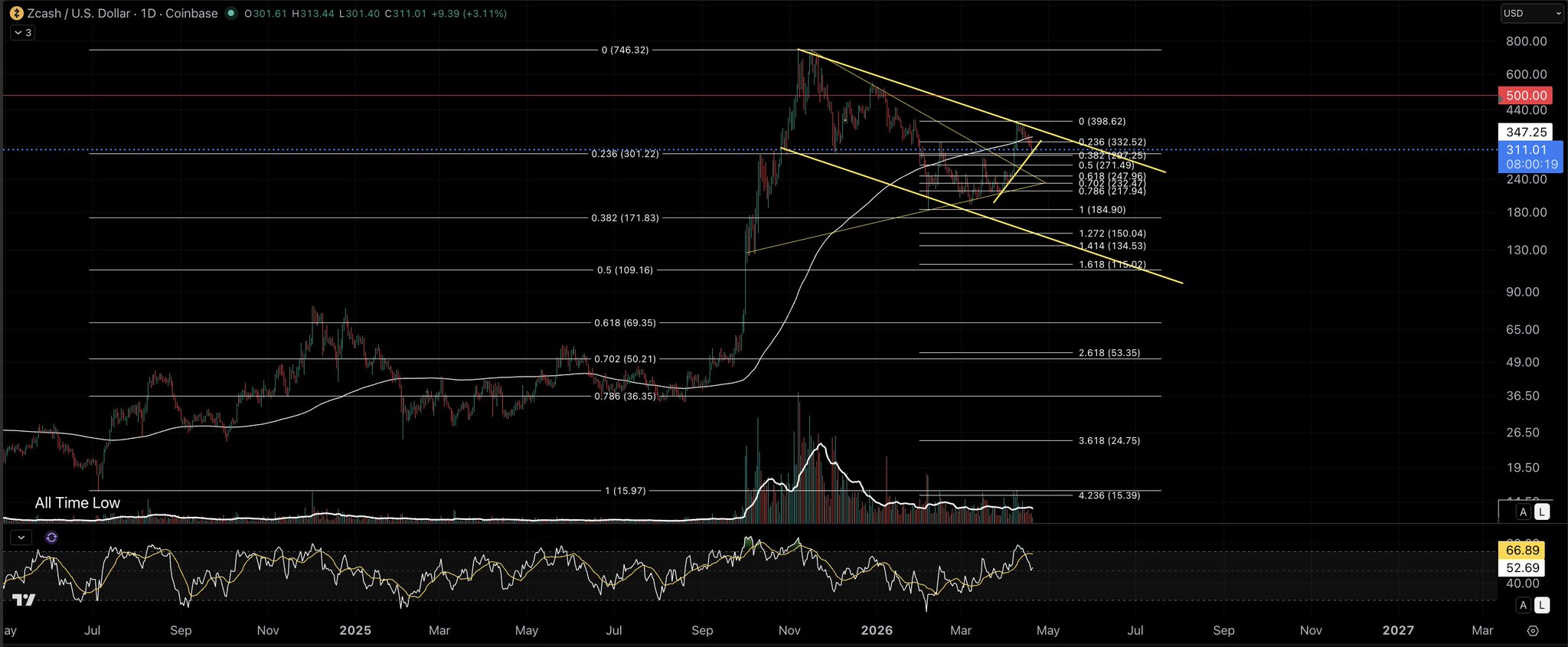This screenshot has width=1568, height=647.
Task: Click the yellow 66.89 RSI value label
Action: (1521, 551)
